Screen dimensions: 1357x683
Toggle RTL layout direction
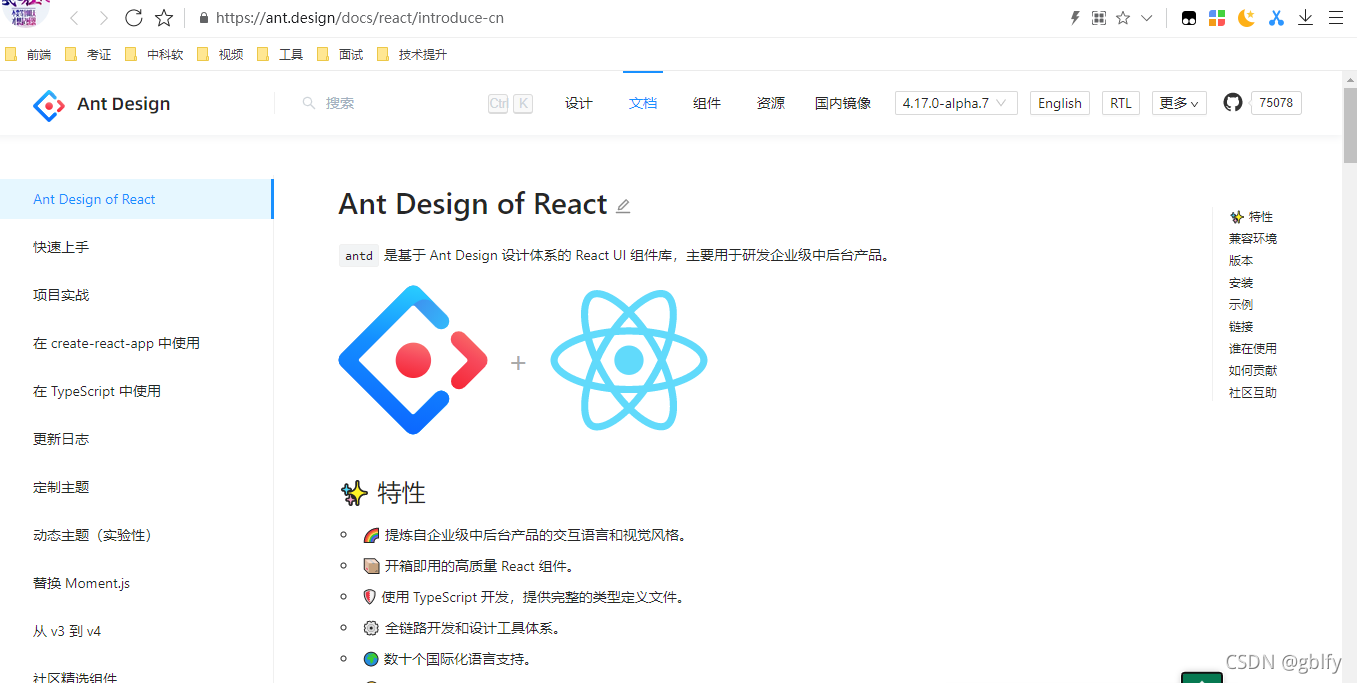click(1120, 102)
